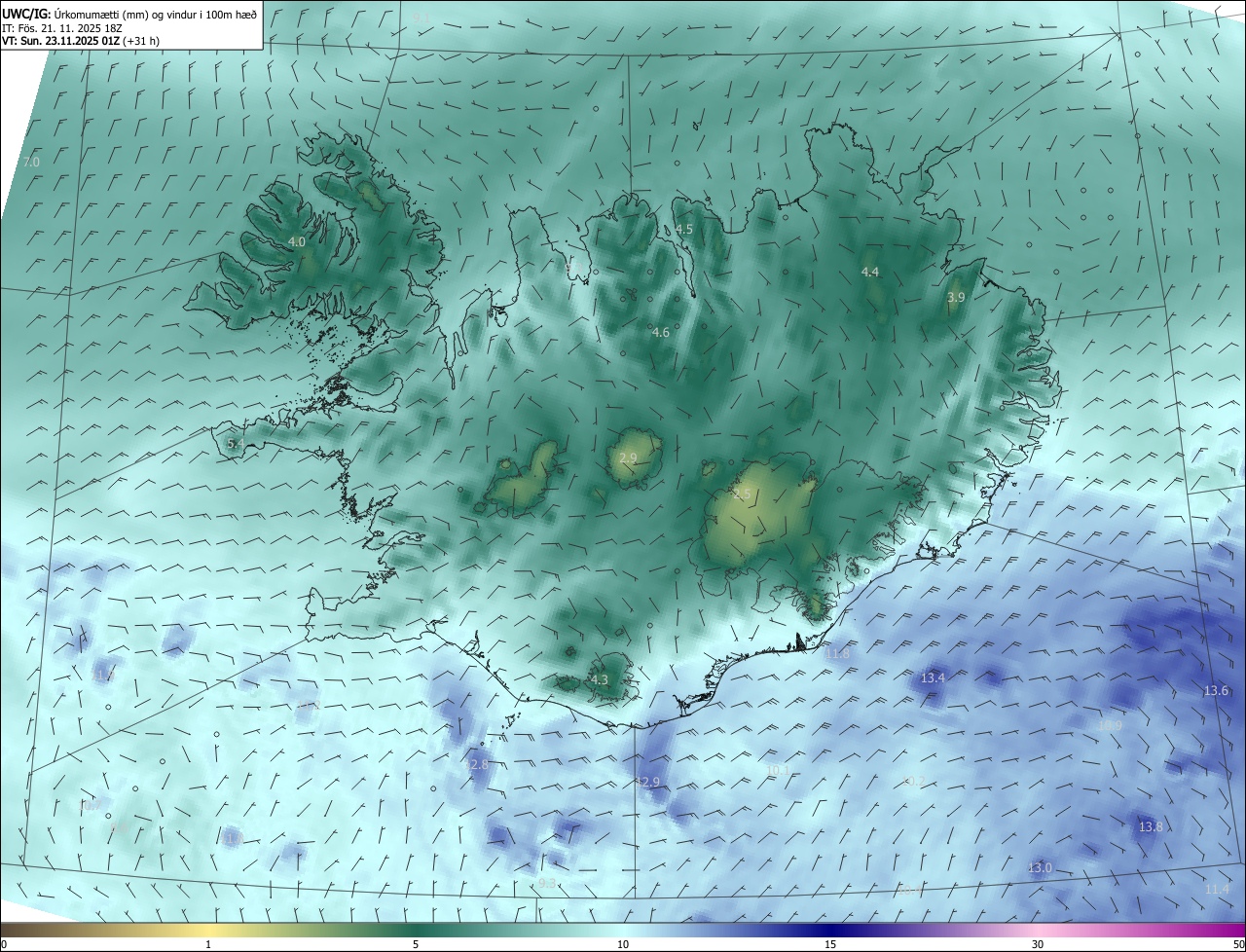Click the color scale at the 1 mark
The height and width of the screenshot is (952, 1246).
[x=208, y=944]
